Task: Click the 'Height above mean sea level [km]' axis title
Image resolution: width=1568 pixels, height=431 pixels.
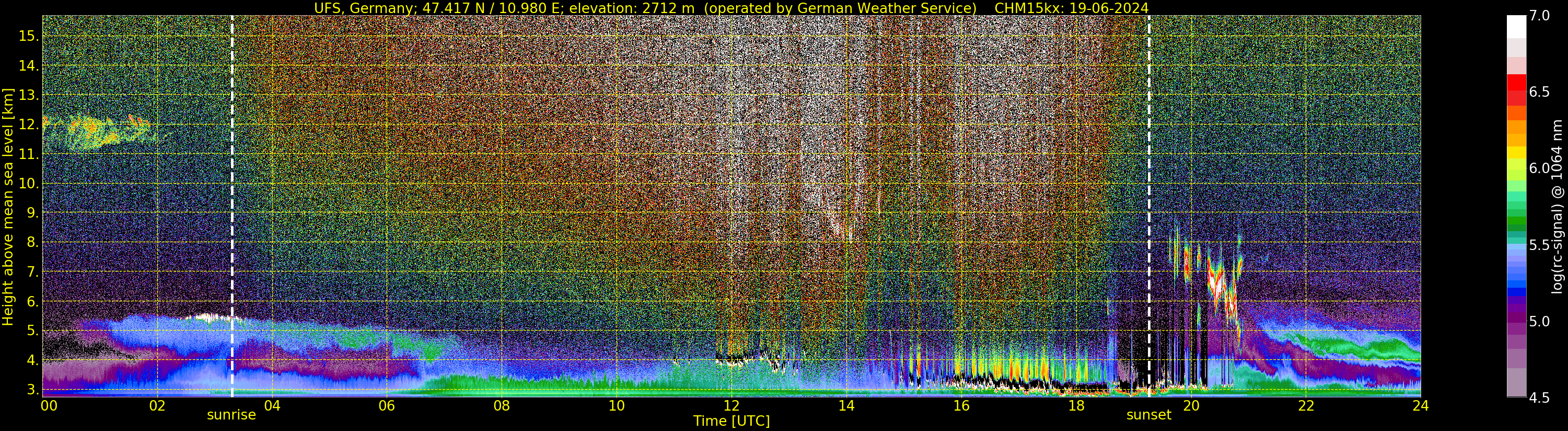Action: point(8,206)
